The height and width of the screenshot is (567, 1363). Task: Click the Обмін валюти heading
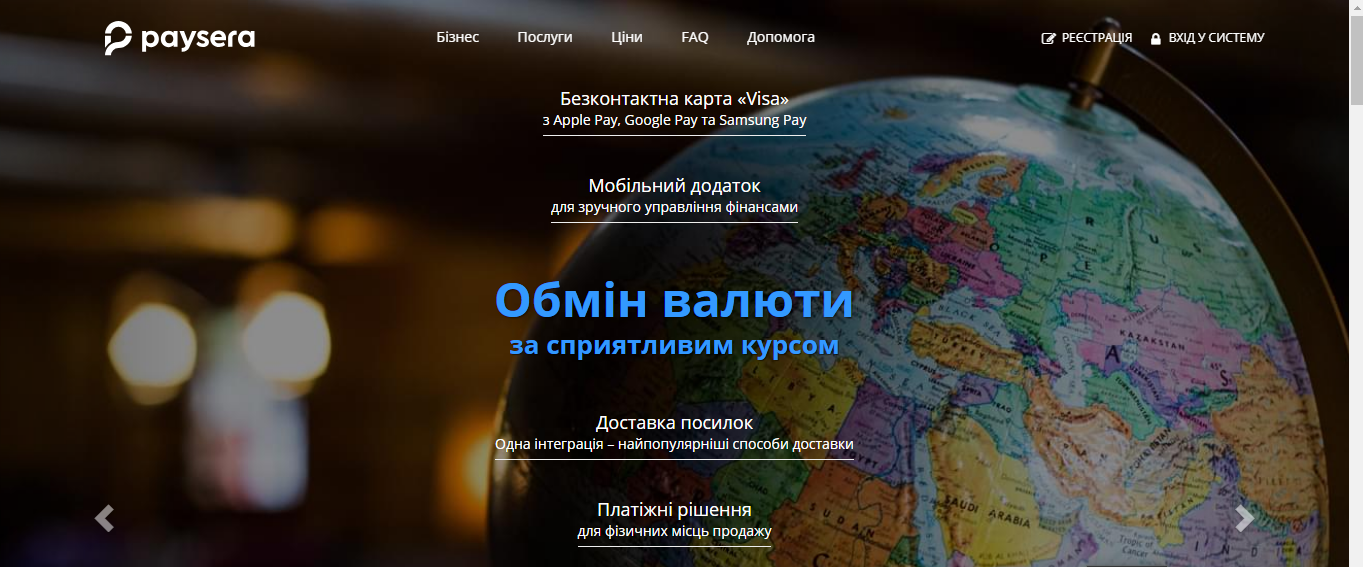(x=674, y=300)
